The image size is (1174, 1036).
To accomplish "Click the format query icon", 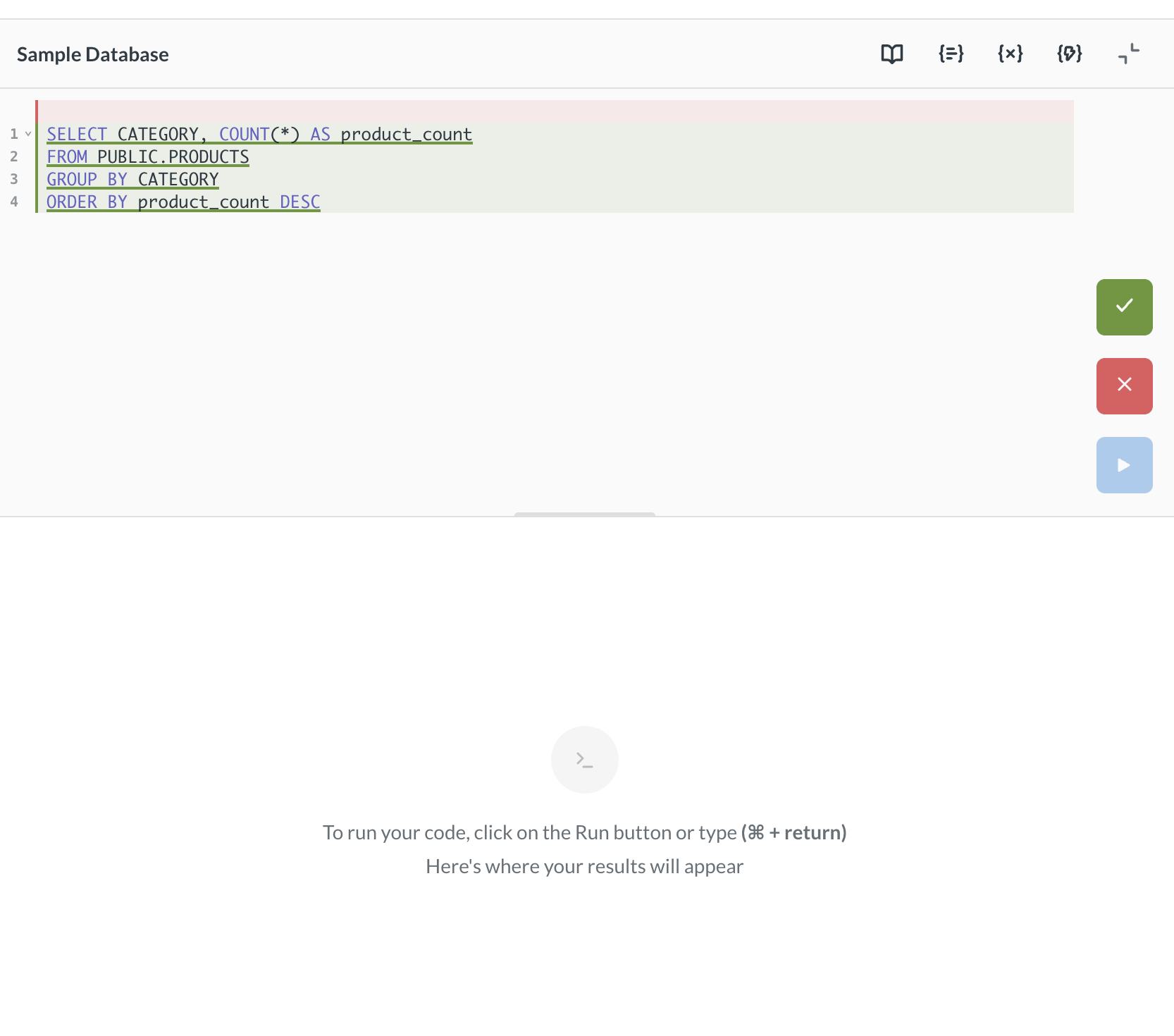I will [x=951, y=54].
